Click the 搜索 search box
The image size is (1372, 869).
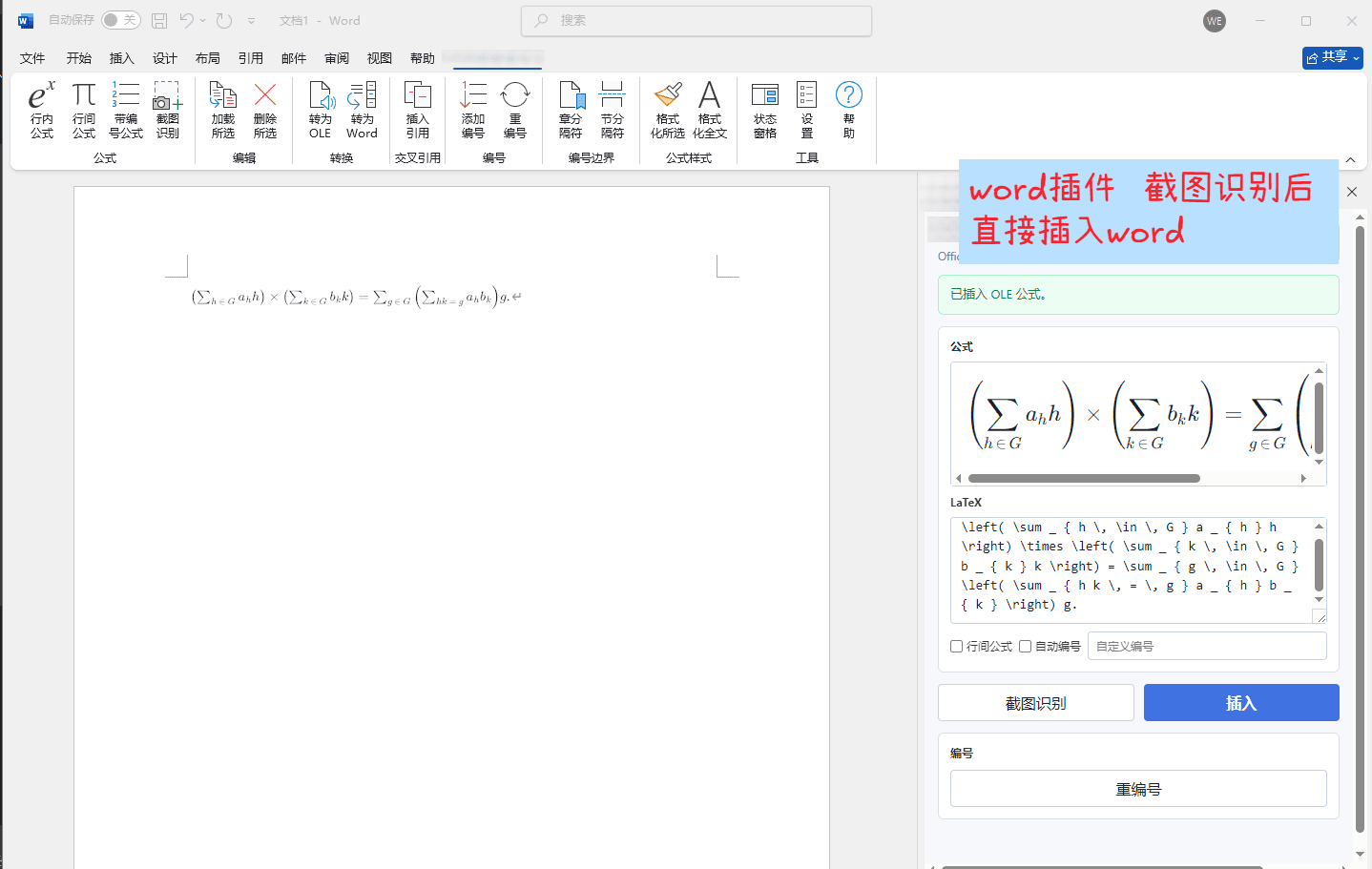pyautogui.click(x=696, y=20)
